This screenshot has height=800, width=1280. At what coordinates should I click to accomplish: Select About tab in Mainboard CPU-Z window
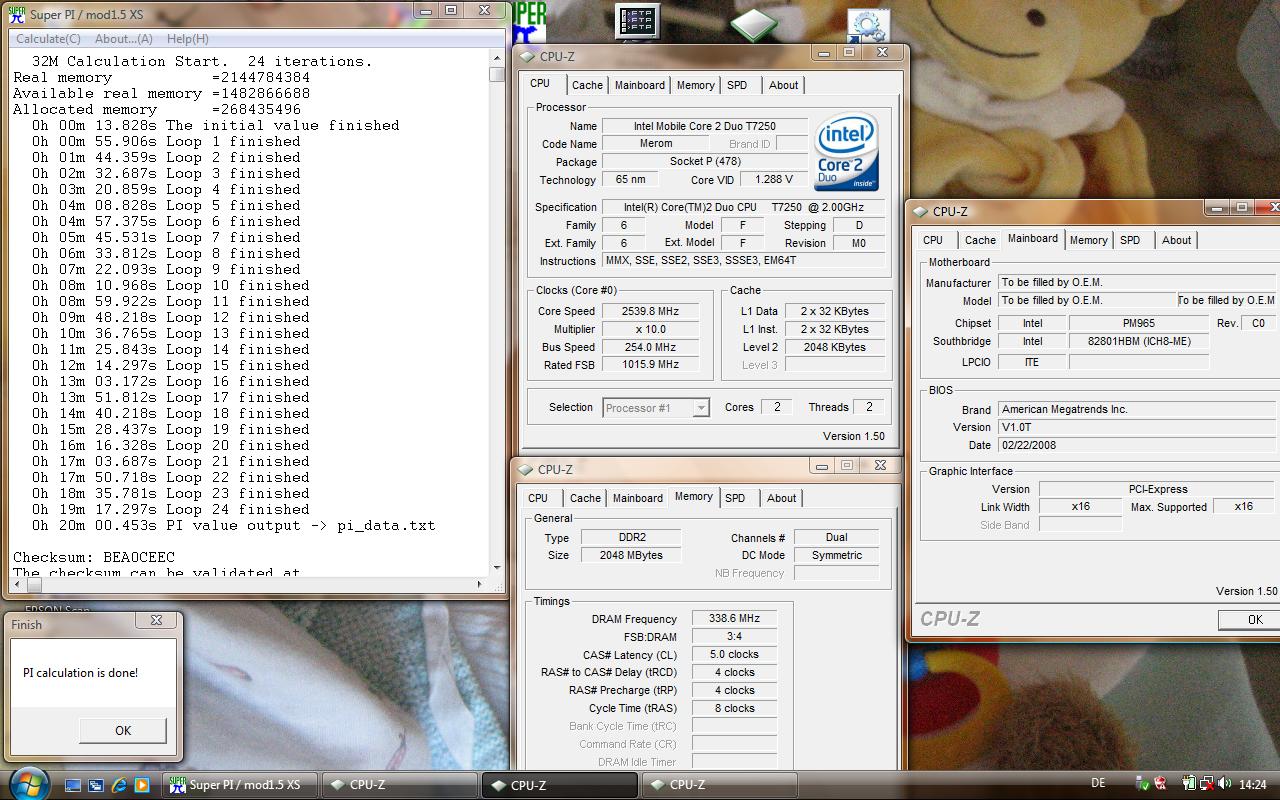1177,240
